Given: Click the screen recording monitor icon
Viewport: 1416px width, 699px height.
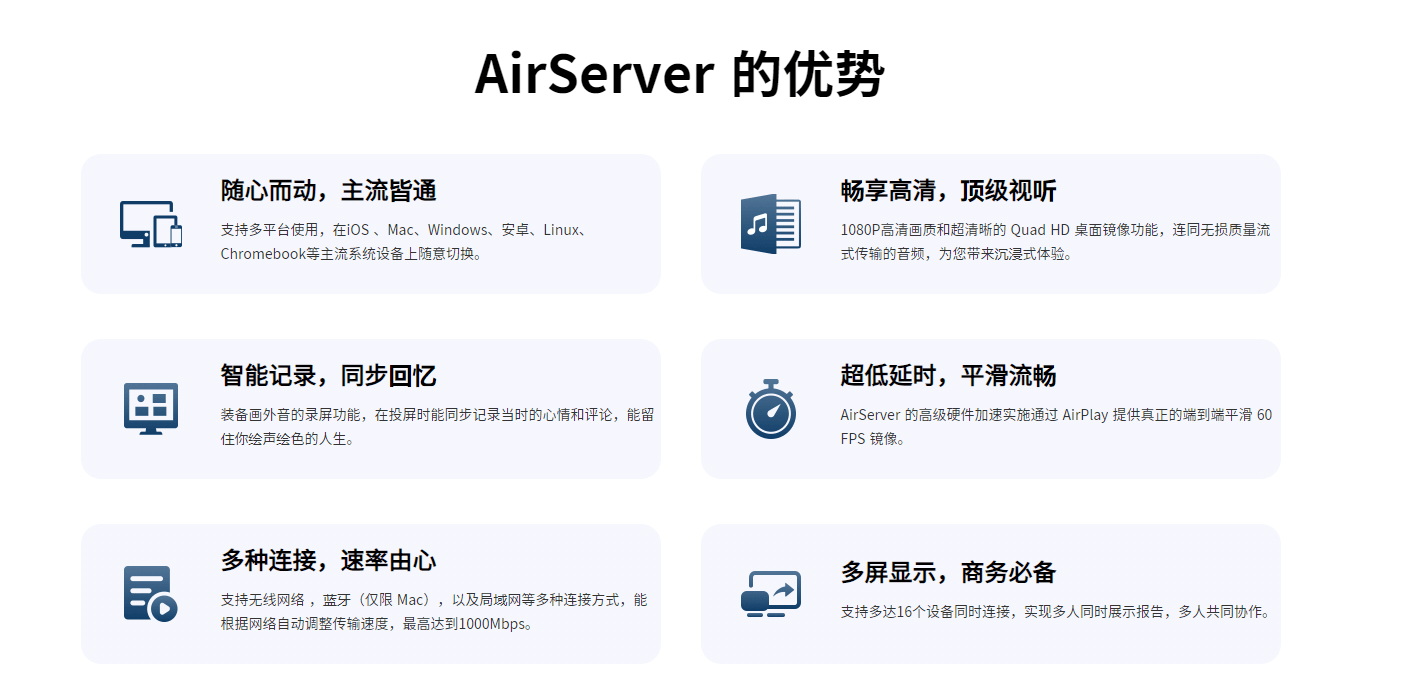Looking at the screenshot, I should tap(151, 409).
